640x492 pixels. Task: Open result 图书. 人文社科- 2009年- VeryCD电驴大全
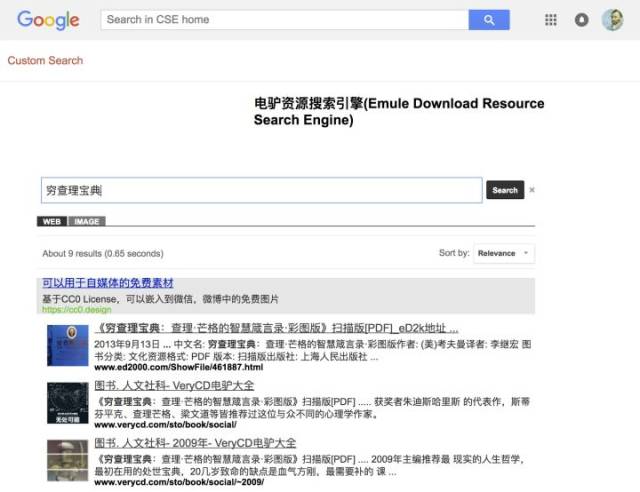195,443
